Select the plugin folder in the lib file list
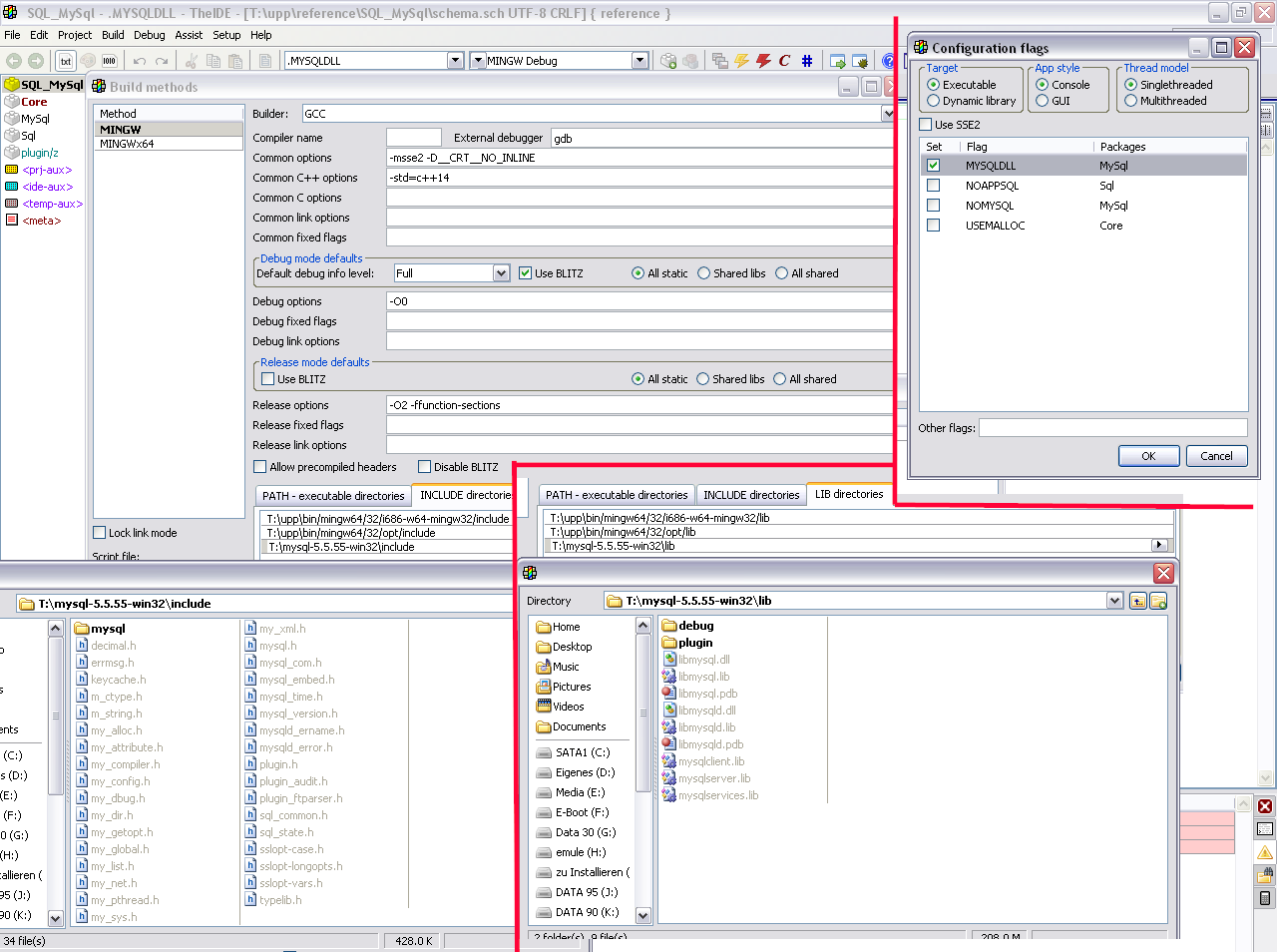 pyautogui.click(x=695, y=643)
